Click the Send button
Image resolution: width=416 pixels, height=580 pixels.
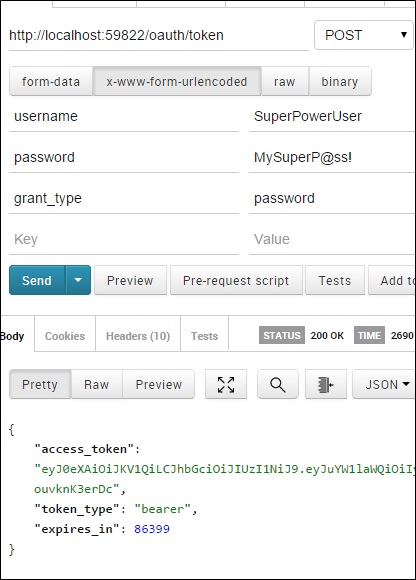37,280
